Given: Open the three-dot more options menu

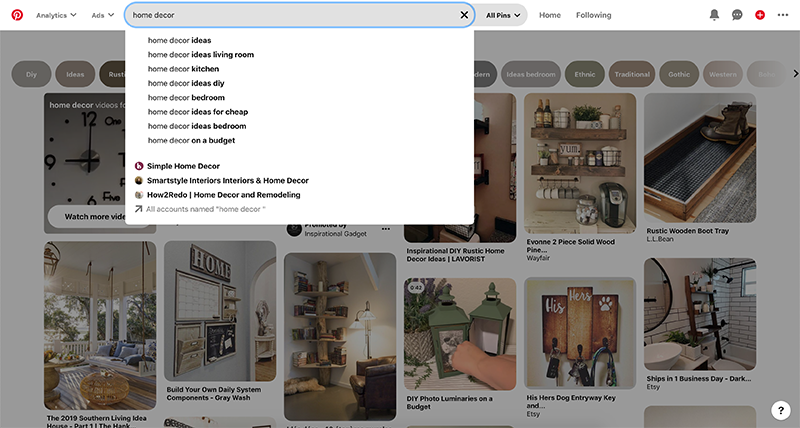Looking at the screenshot, I should (783, 15).
